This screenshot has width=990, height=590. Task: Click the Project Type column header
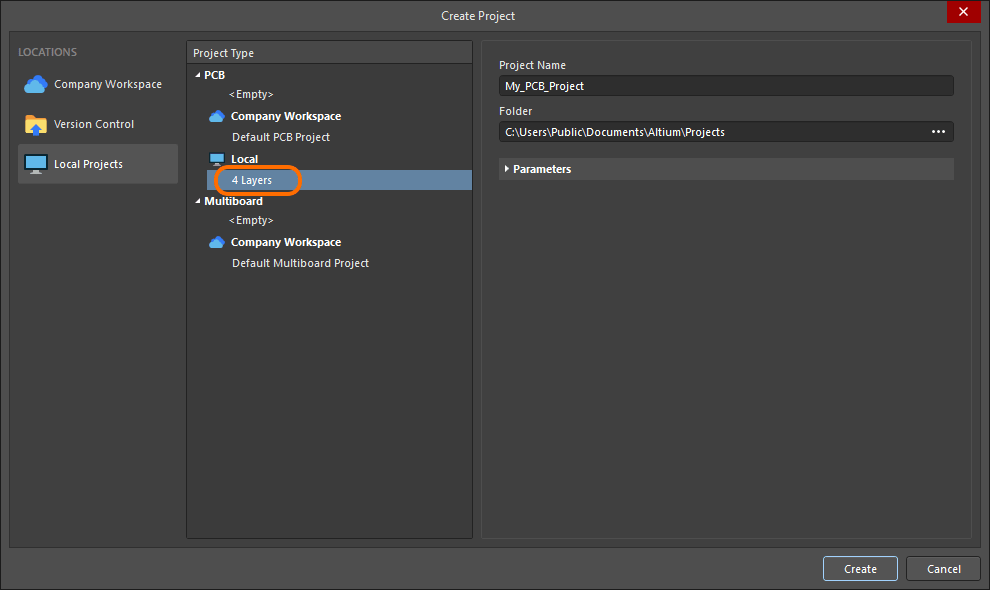[330, 53]
